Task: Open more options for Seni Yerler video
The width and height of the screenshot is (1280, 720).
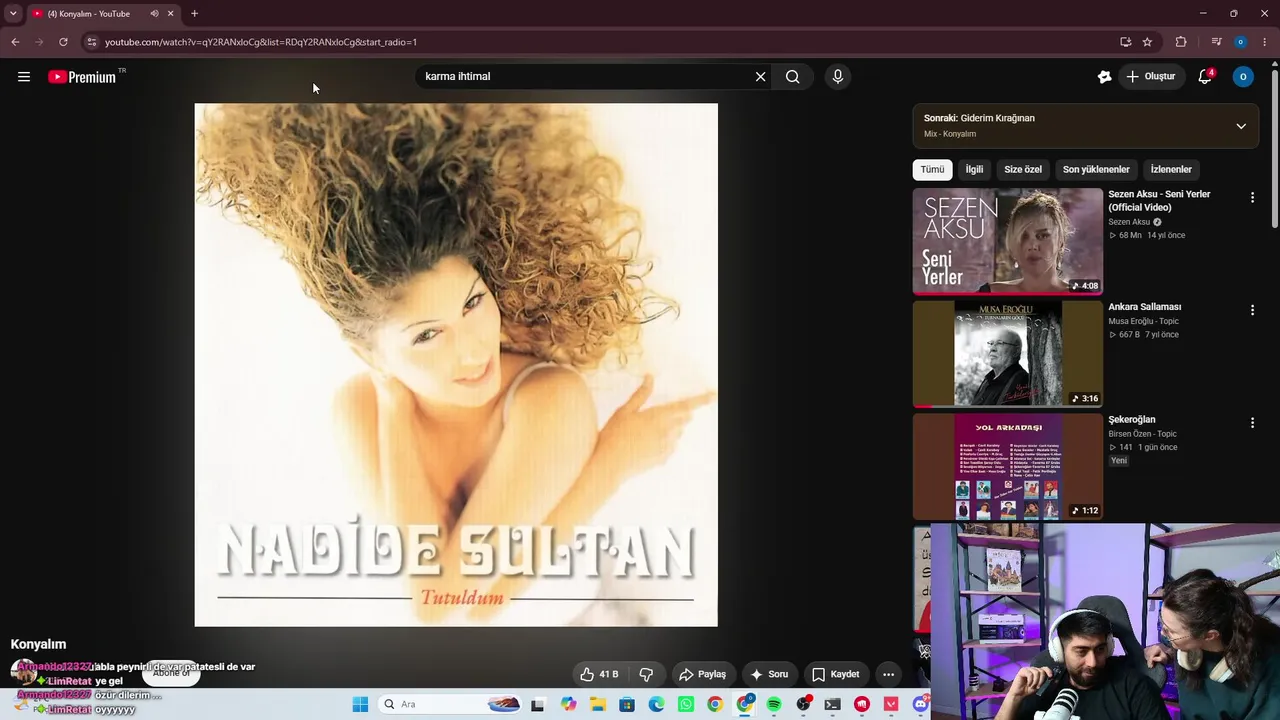Action: point(1252,198)
